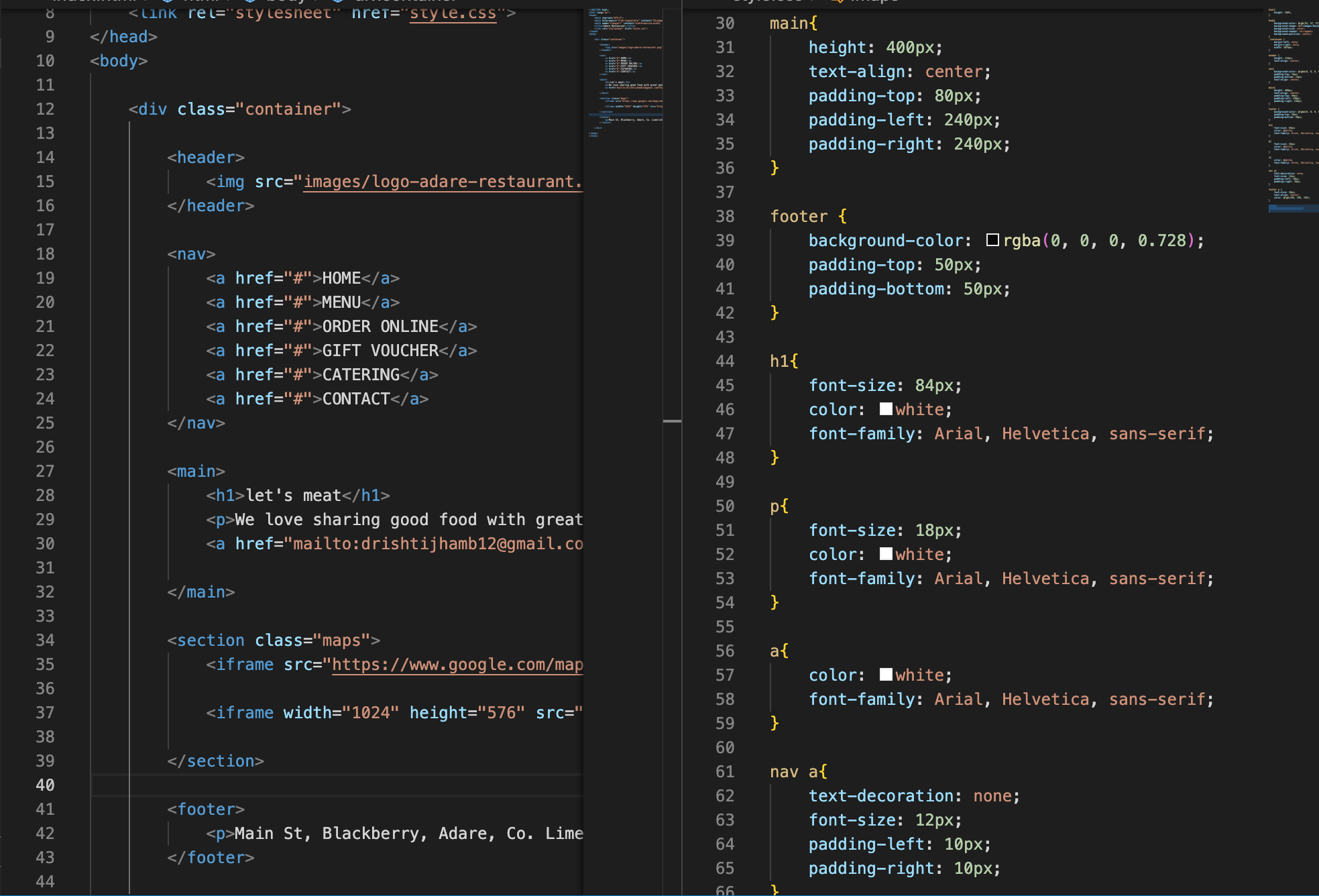Follow the https://www.google.com/map iframe link
The height and width of the screenshot is (896, 1319).
[457, 665]
